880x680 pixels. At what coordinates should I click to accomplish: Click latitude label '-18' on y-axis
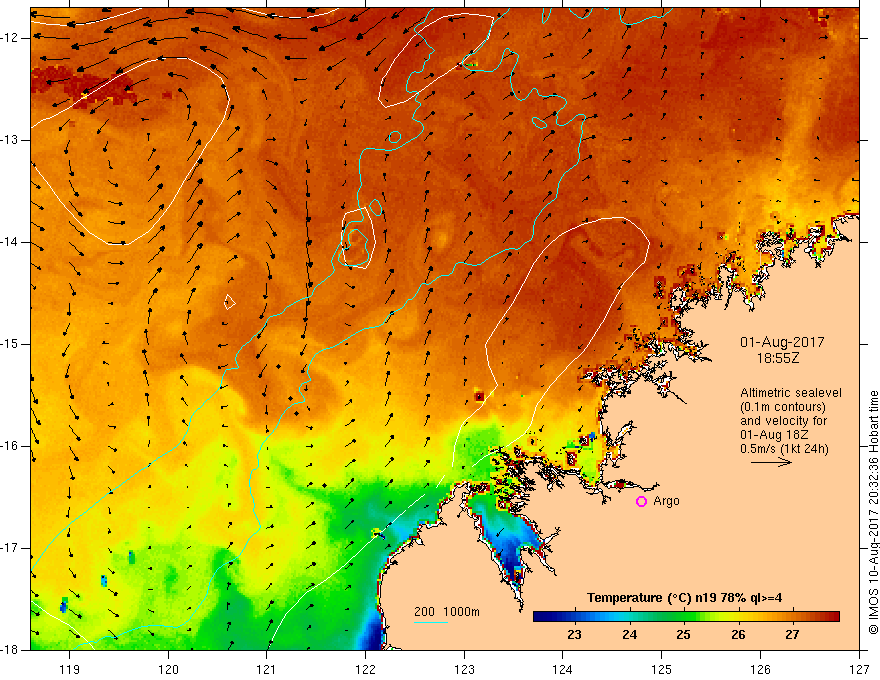[x=10, y=650]
